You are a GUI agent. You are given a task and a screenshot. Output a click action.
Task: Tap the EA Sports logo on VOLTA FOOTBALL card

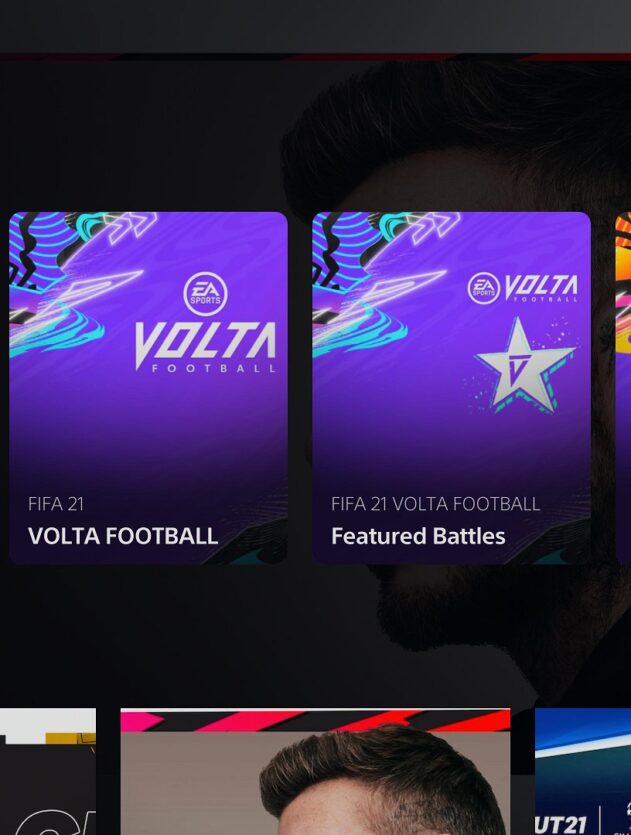[x=206, y=294]
